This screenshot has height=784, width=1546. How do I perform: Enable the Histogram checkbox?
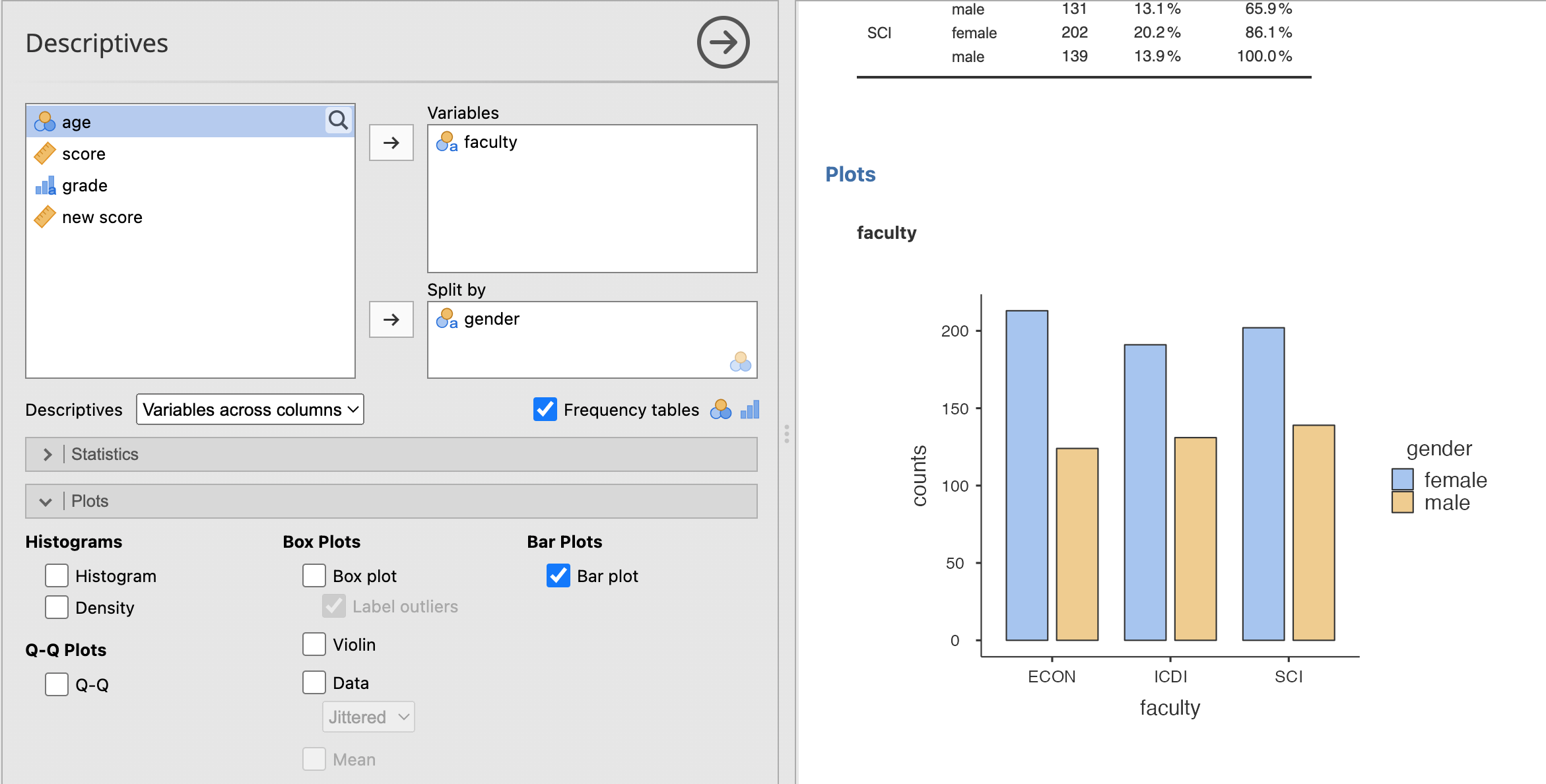57,576
